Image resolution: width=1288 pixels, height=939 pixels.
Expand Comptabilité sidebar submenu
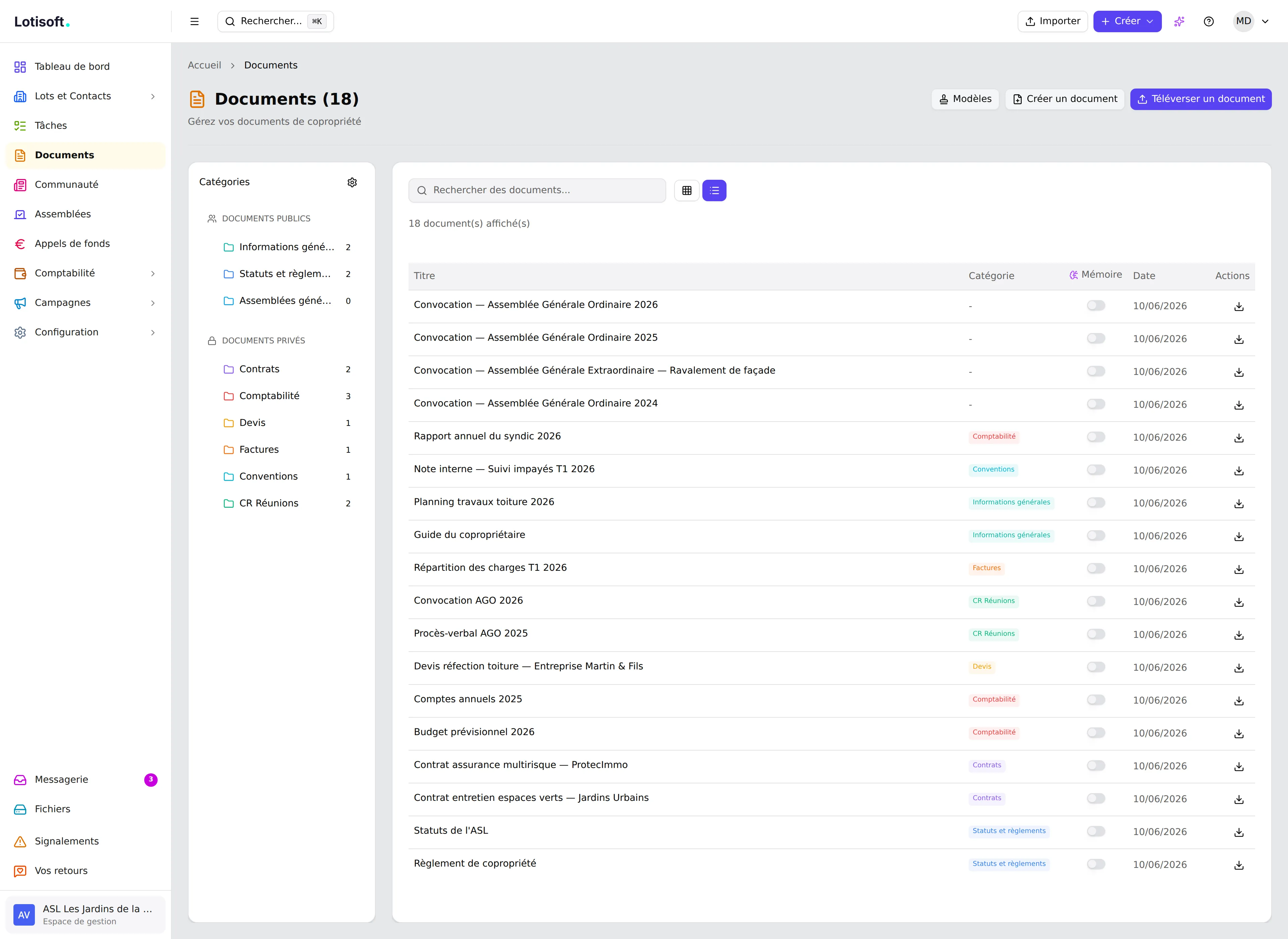pos(152,273)
